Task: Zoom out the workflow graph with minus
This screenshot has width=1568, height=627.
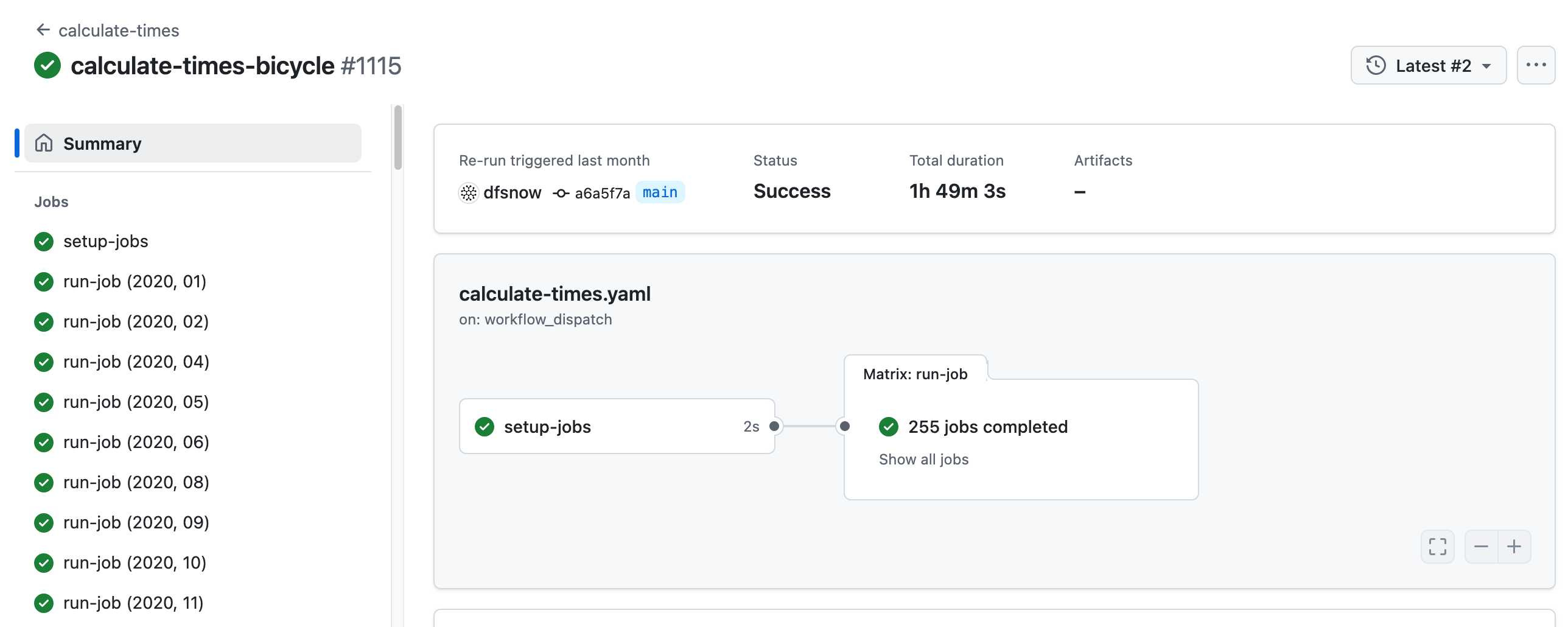Action: click(x=1481, y=547)
